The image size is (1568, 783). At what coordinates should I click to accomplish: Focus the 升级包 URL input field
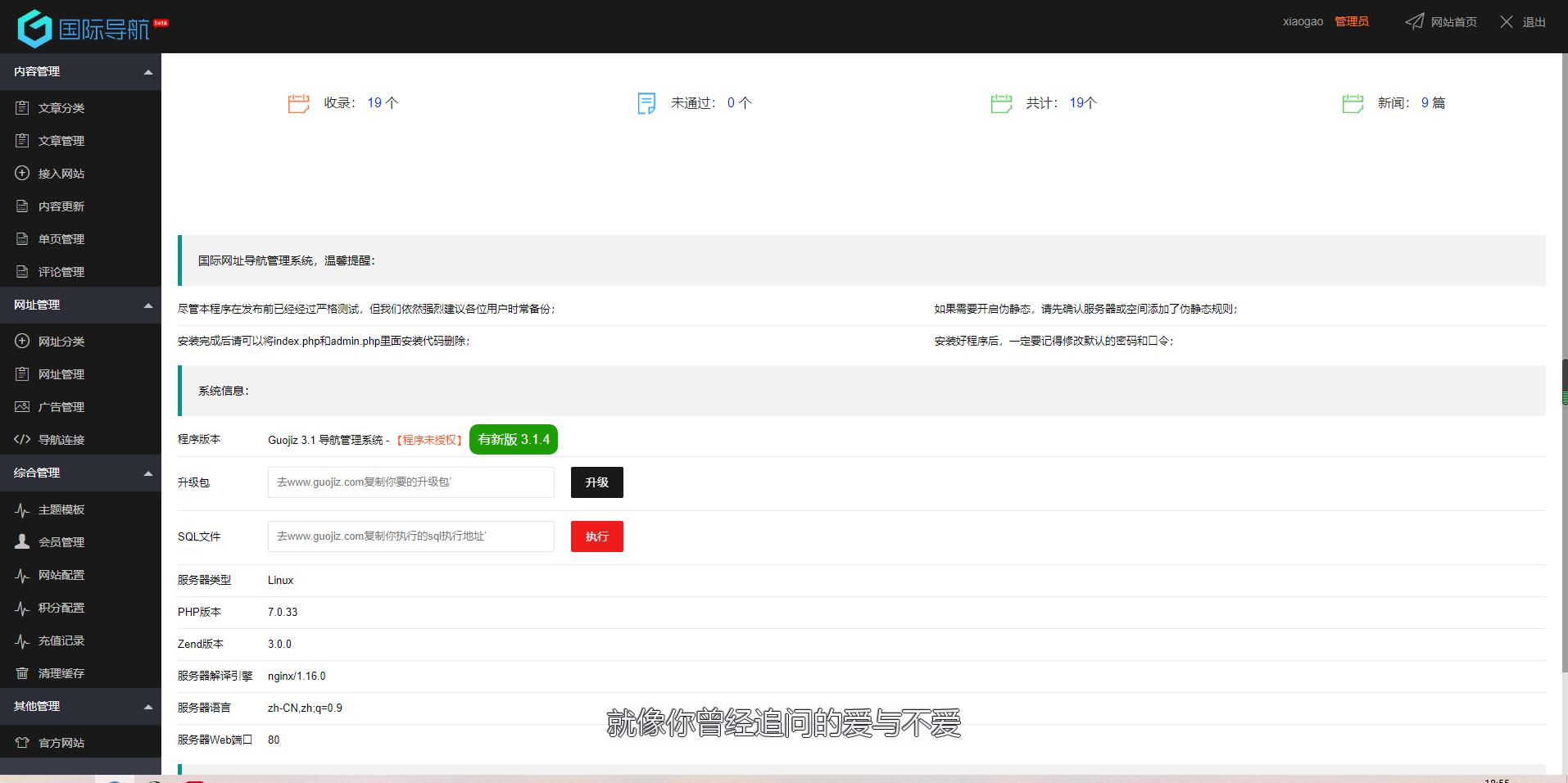(x=410, y=482)
